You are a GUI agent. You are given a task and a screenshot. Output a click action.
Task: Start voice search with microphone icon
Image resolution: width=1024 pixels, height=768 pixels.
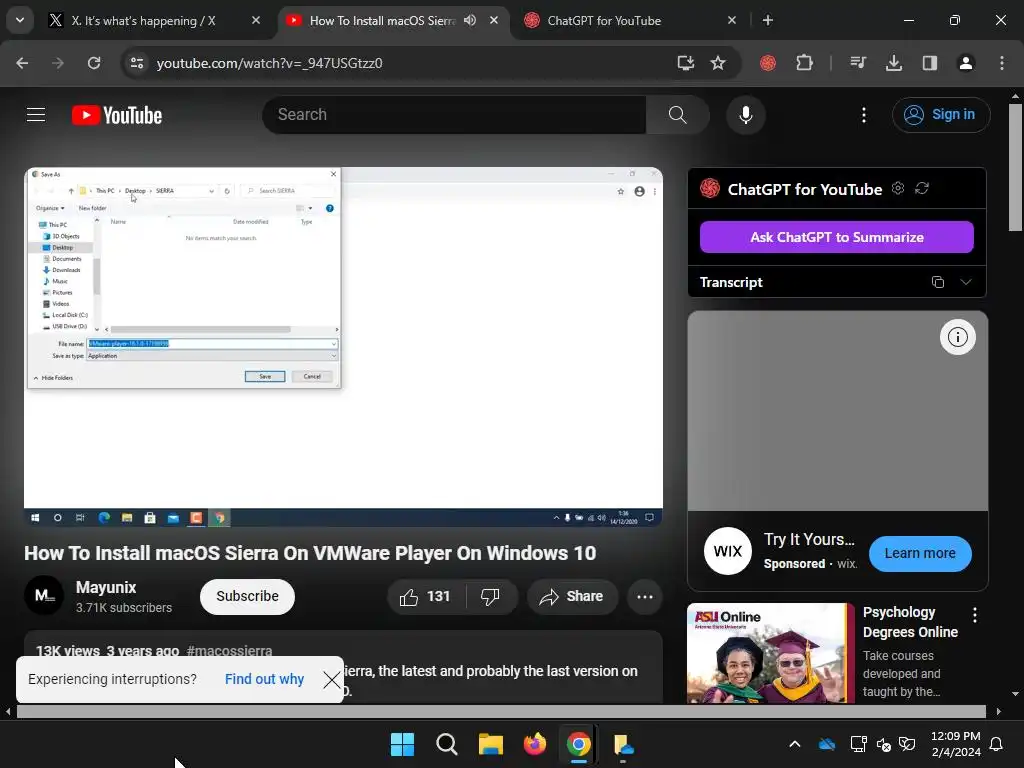(x=745, y=115)
